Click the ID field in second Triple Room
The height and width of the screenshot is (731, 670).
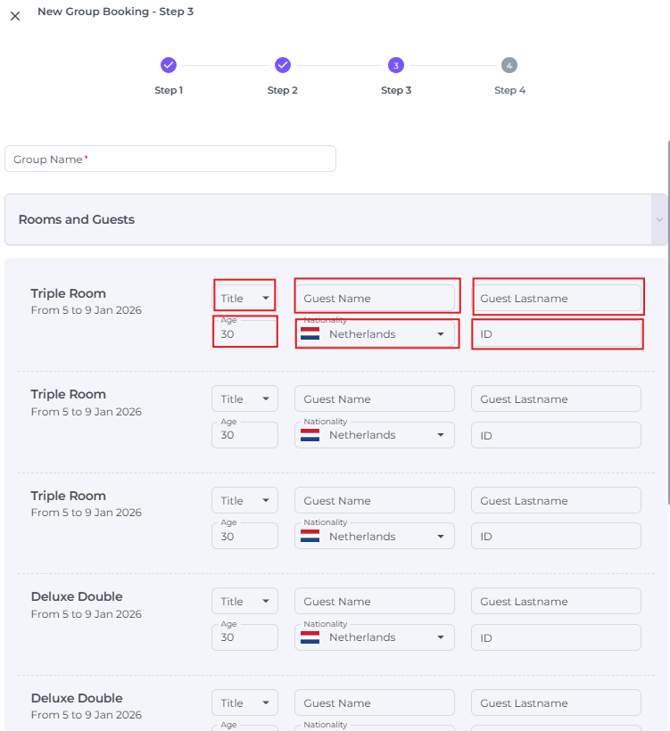click(x=556, y=435)
